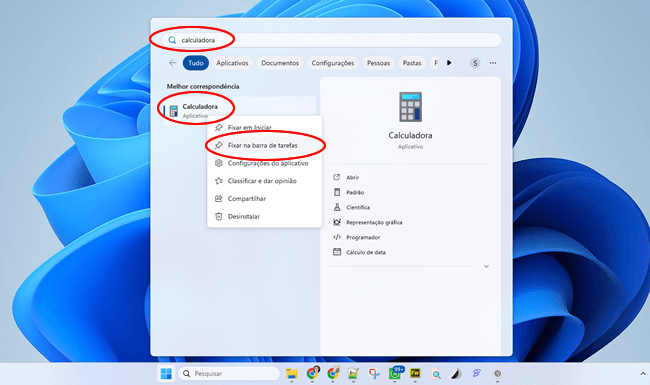Screen dimensions: 650x385
Task: Open File Explorer from the taskbar
Action: [x=291, y=373]
